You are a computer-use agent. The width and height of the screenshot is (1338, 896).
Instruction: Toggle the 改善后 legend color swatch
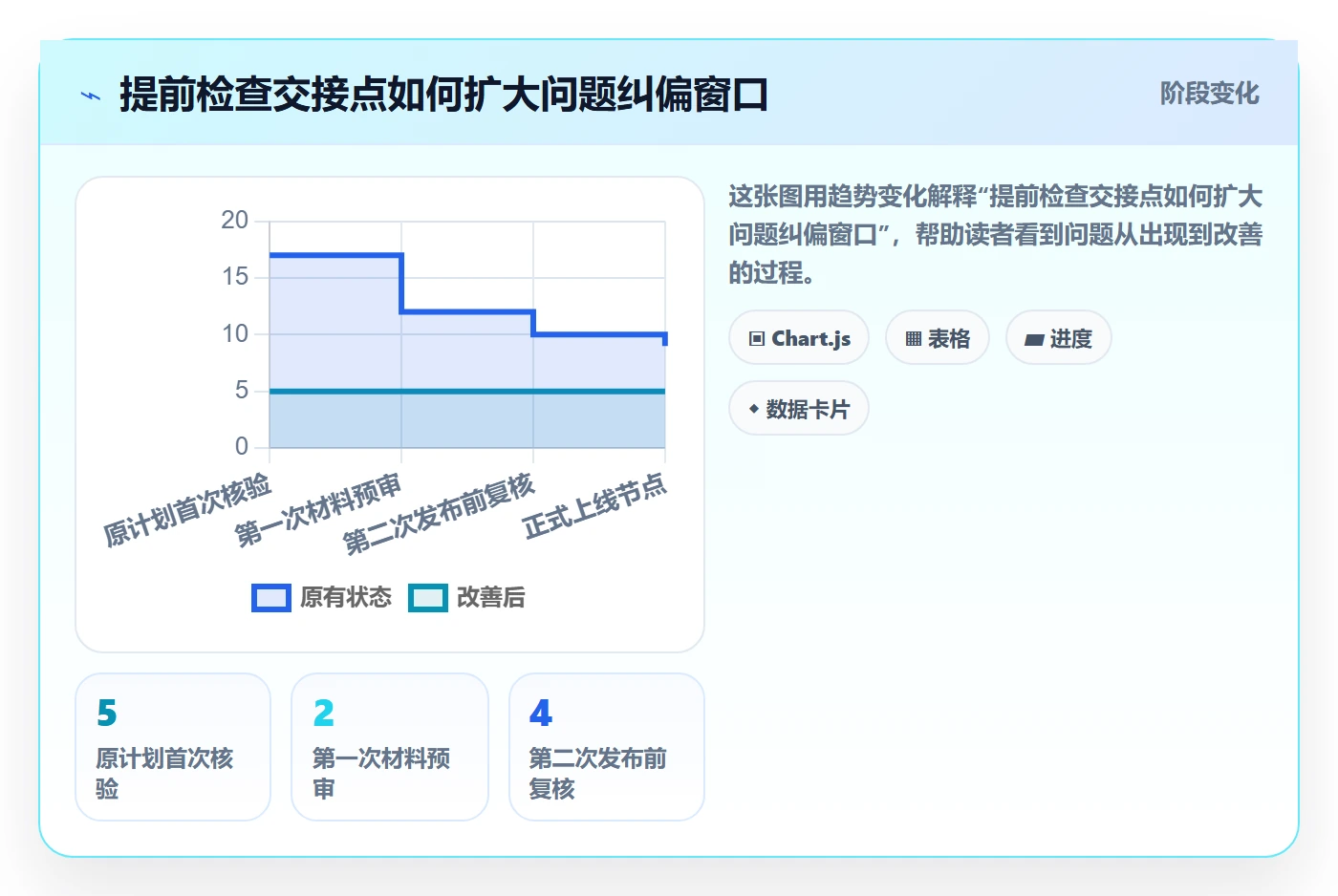[428, 598]
